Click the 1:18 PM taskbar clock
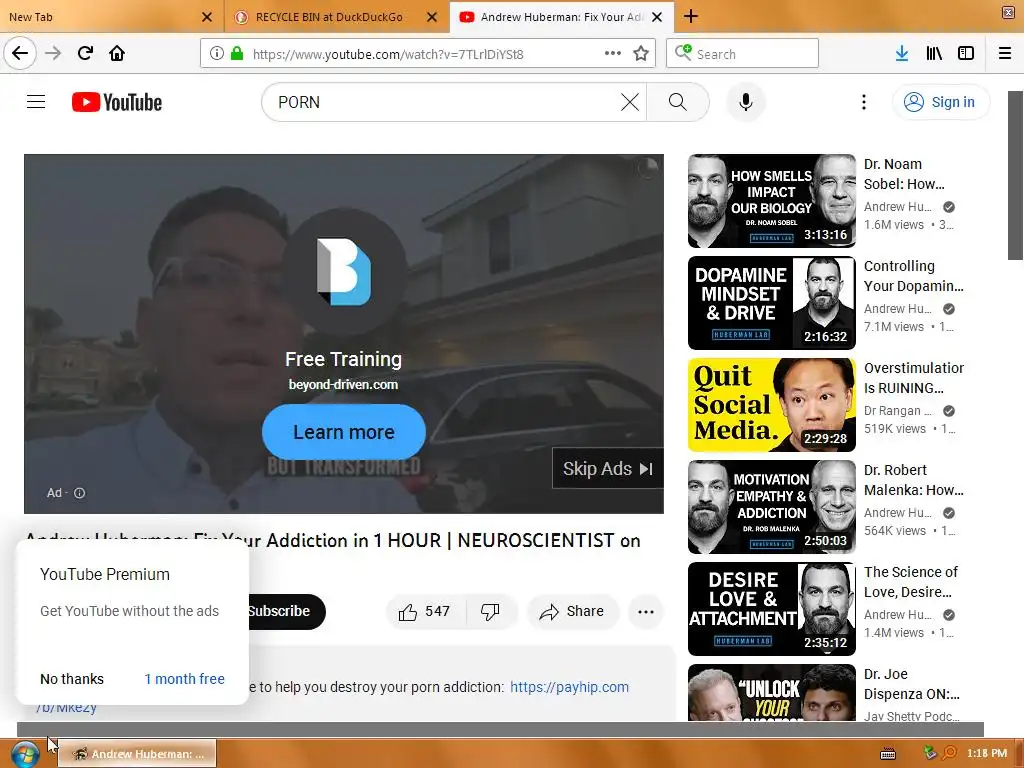The width and height of the screenshot is (1024, 768). [x=987, y=753]
